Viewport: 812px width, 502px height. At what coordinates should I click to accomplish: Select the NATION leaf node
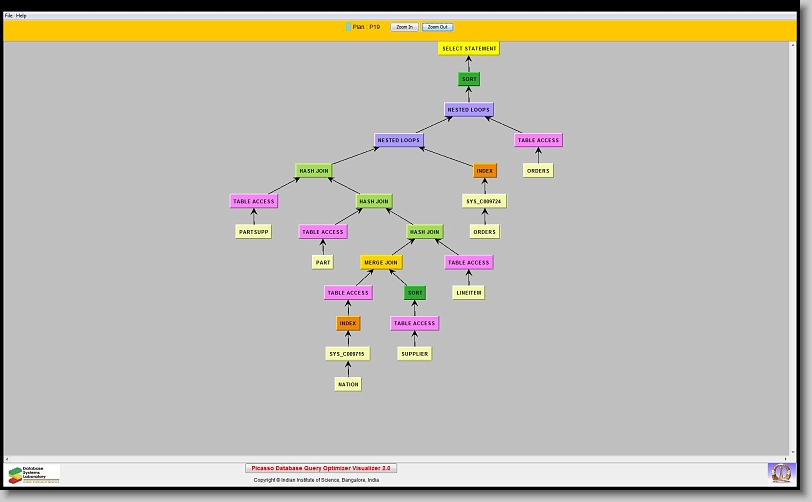(347, 384)
